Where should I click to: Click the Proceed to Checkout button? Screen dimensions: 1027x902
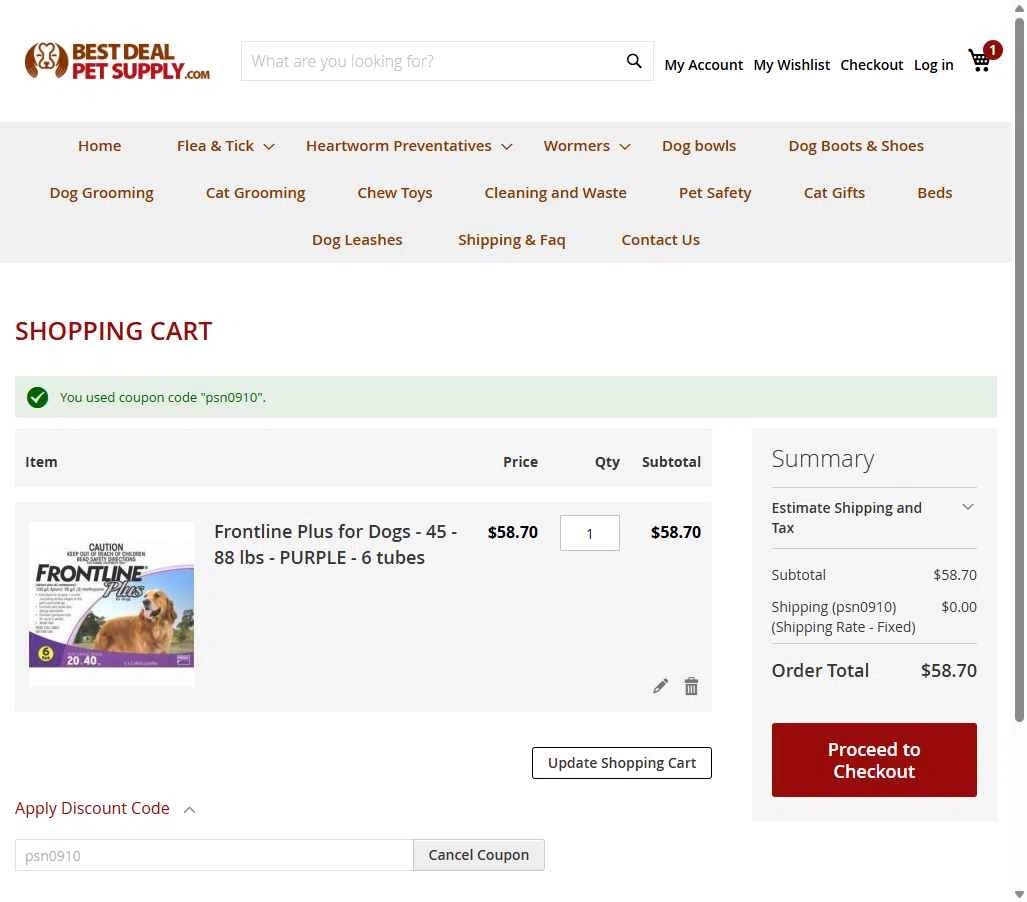[x=874, y=760]
